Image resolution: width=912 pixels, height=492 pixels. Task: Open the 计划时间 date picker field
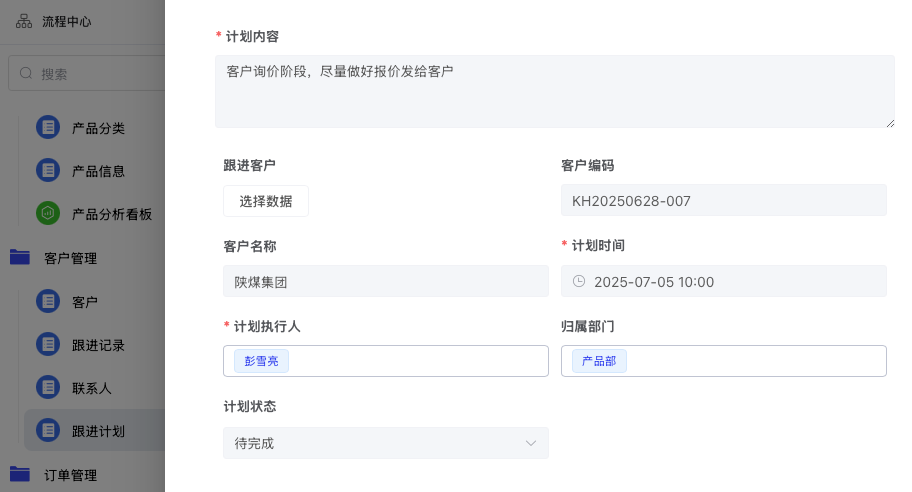coord(724,281)
